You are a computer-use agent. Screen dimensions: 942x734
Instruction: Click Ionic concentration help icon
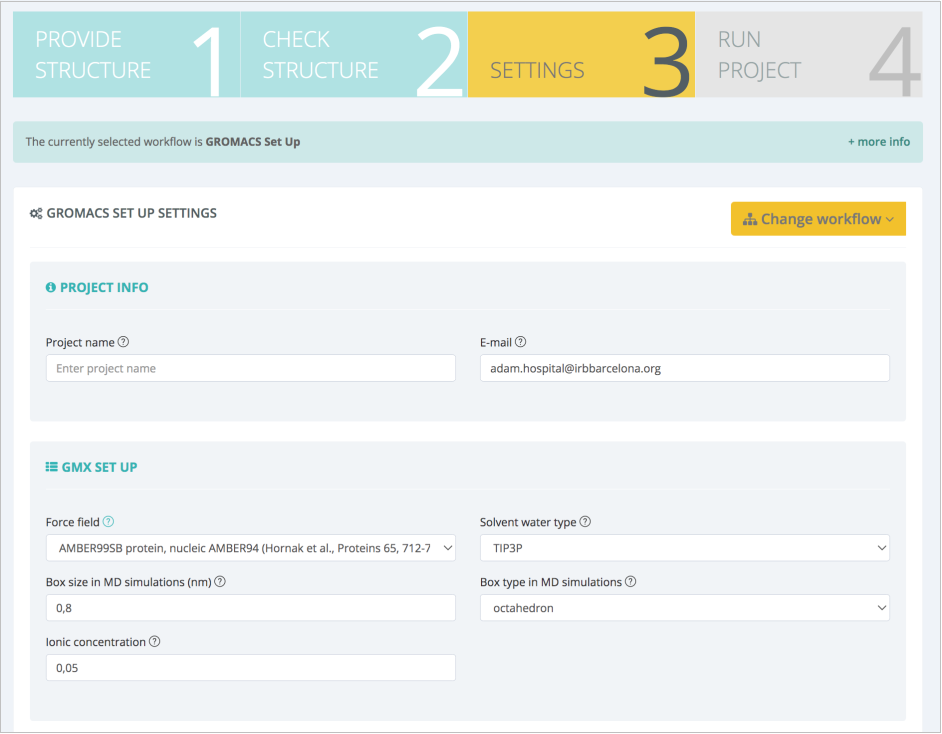(155, 642)
